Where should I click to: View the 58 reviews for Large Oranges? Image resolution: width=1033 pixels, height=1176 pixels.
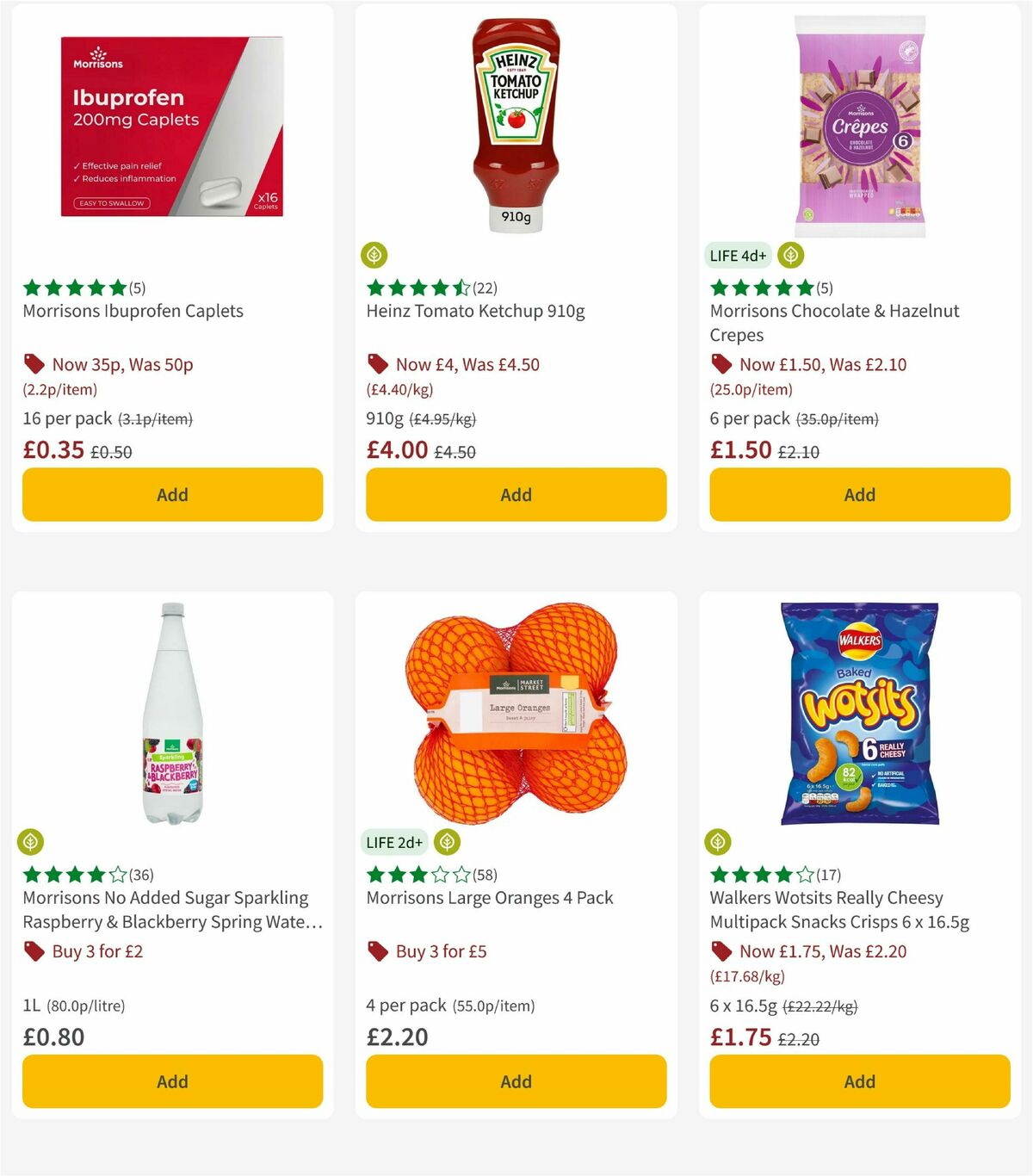coord(486,875)
